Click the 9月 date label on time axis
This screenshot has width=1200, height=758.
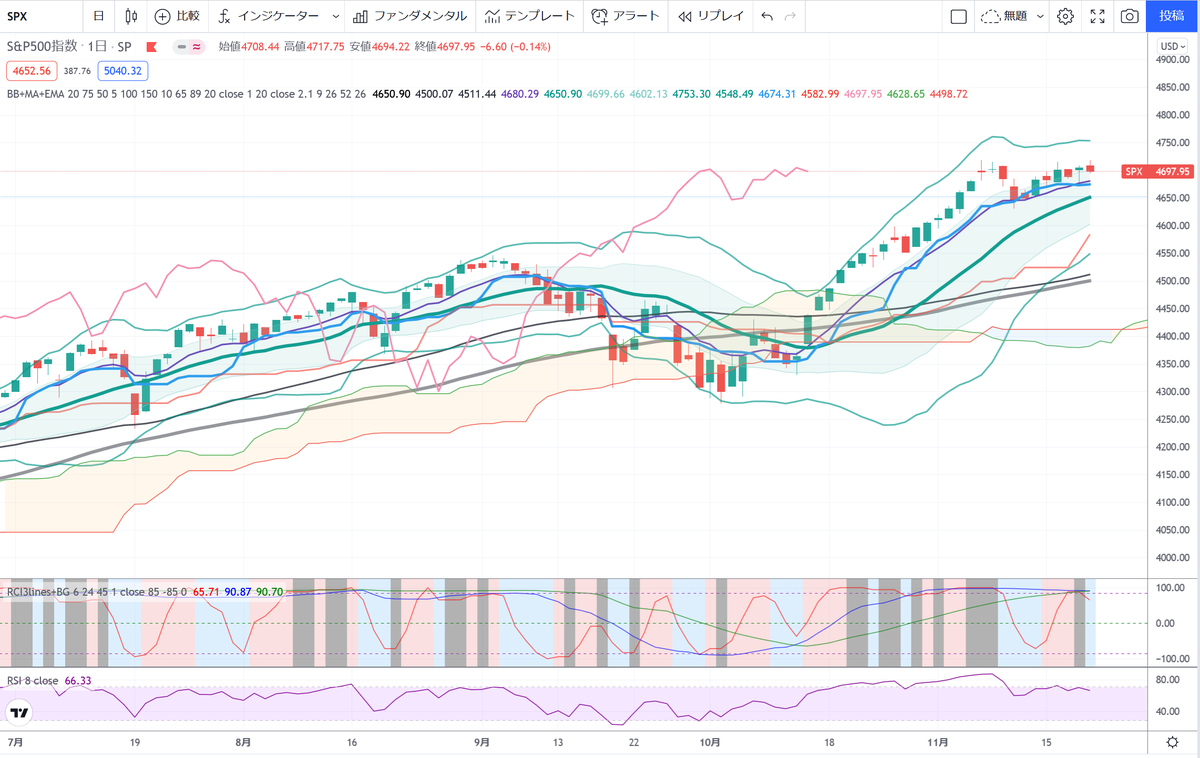point(482,743)
